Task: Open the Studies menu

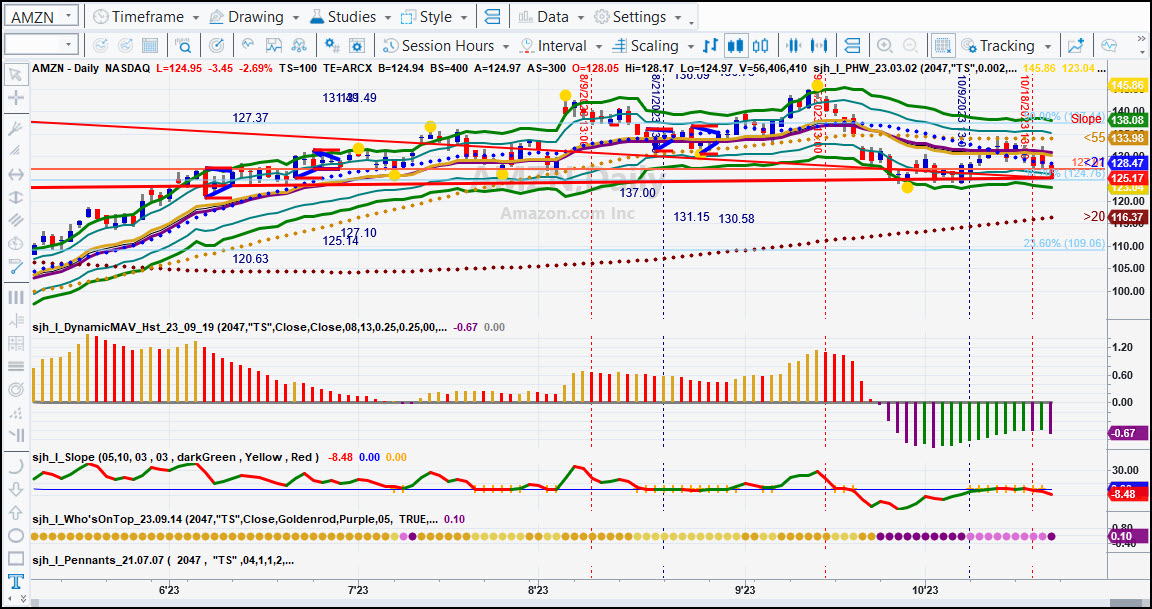Action: [x=350, y=16]
